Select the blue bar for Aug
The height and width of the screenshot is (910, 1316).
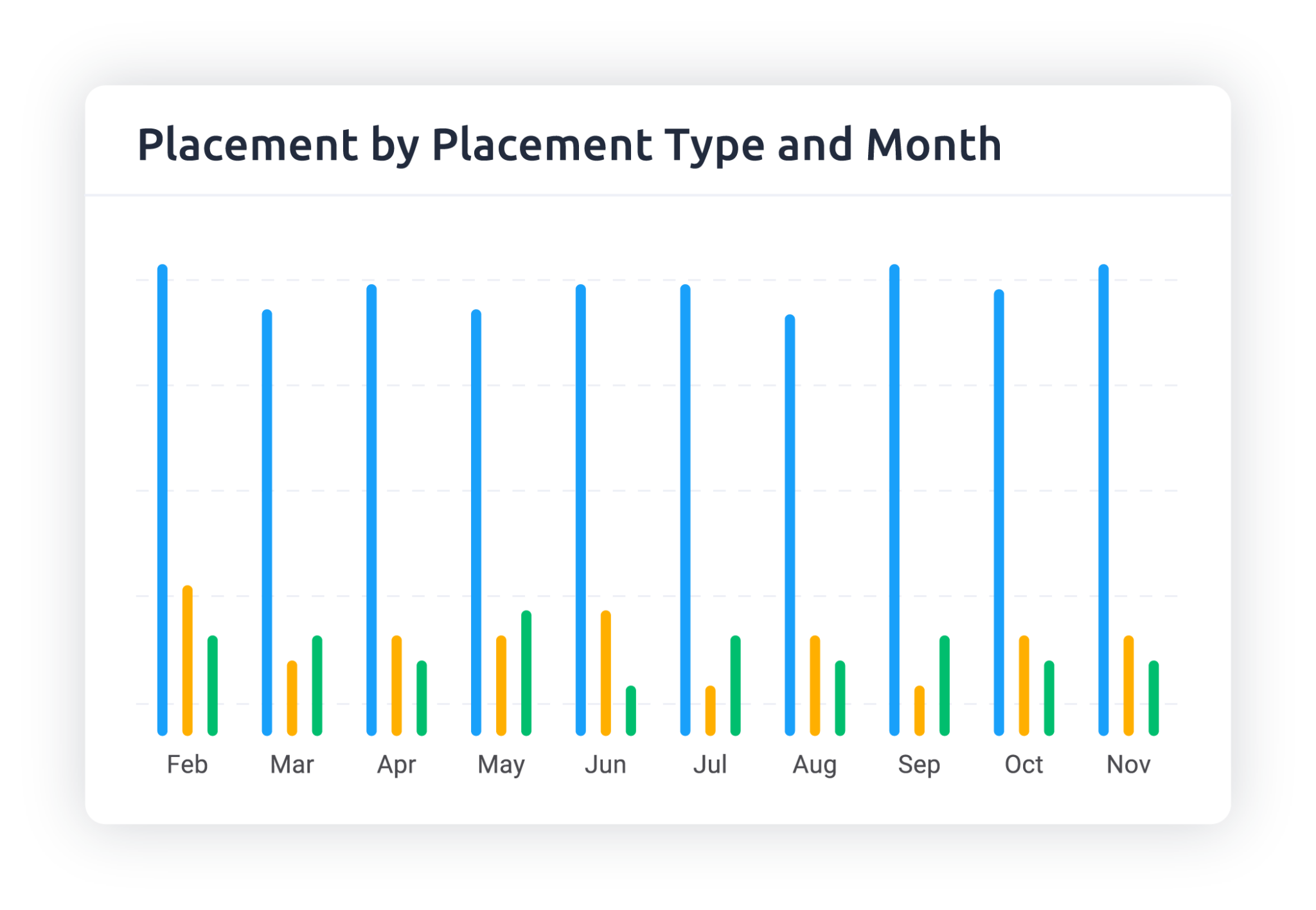(x=790, y=524)
